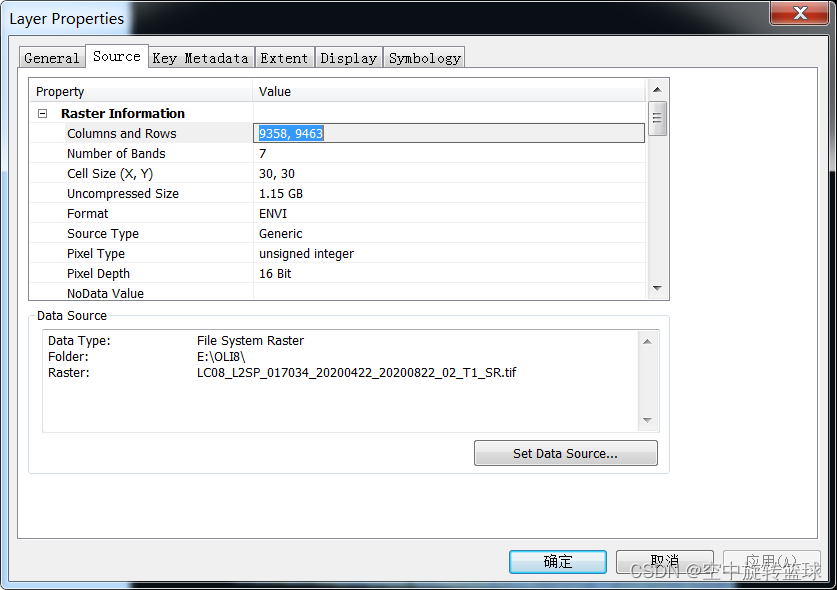The height and width of the screenshot is (590, 837).
Task: Click Data Source box scroll down arrow
Action: [648, 420]
